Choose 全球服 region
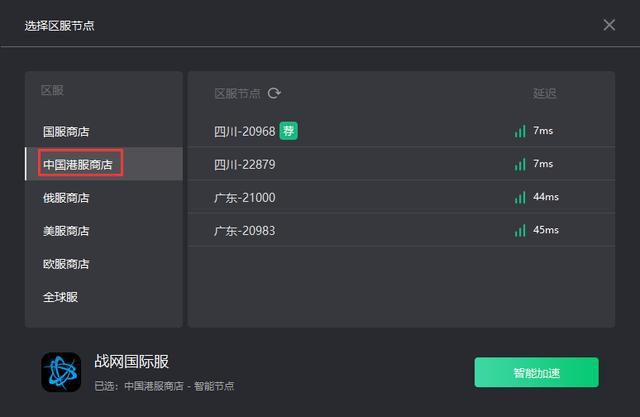The image size is (640, 417). pyautogui.click(x=60, y=297)
